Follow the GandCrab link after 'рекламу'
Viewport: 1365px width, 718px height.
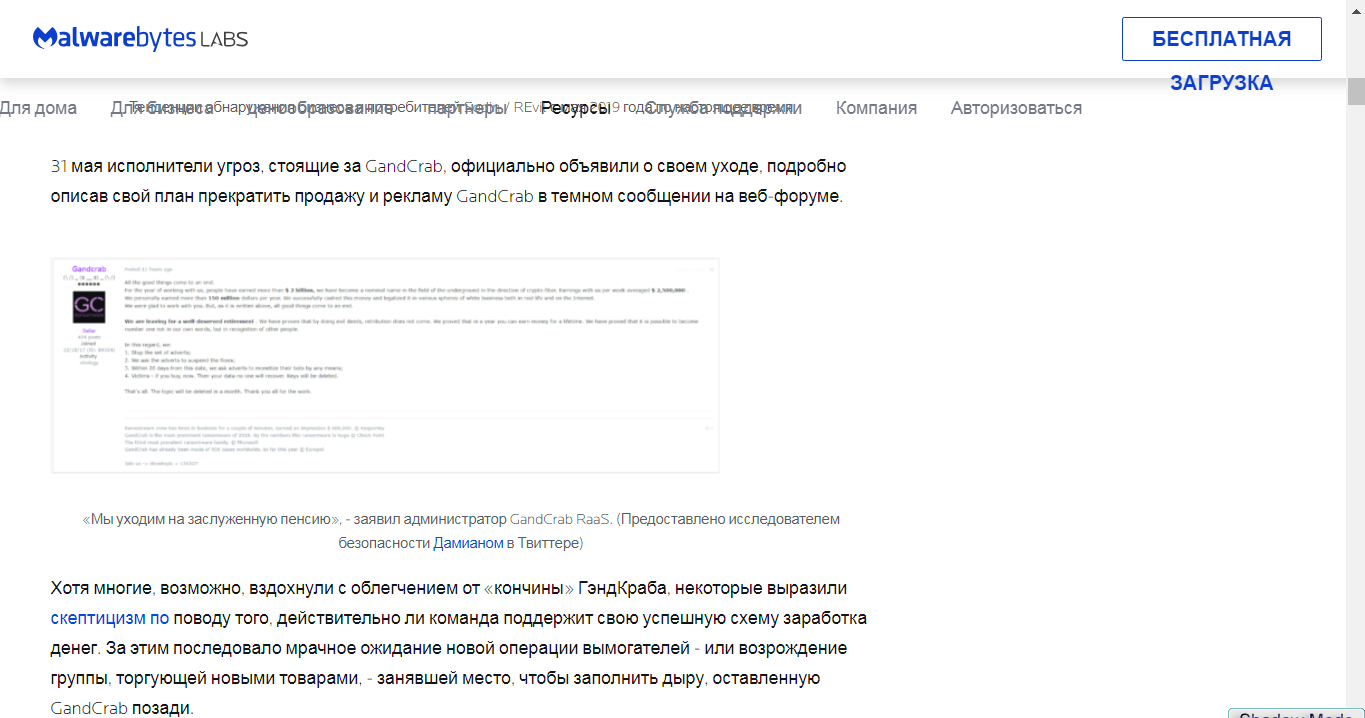[495, 196]
